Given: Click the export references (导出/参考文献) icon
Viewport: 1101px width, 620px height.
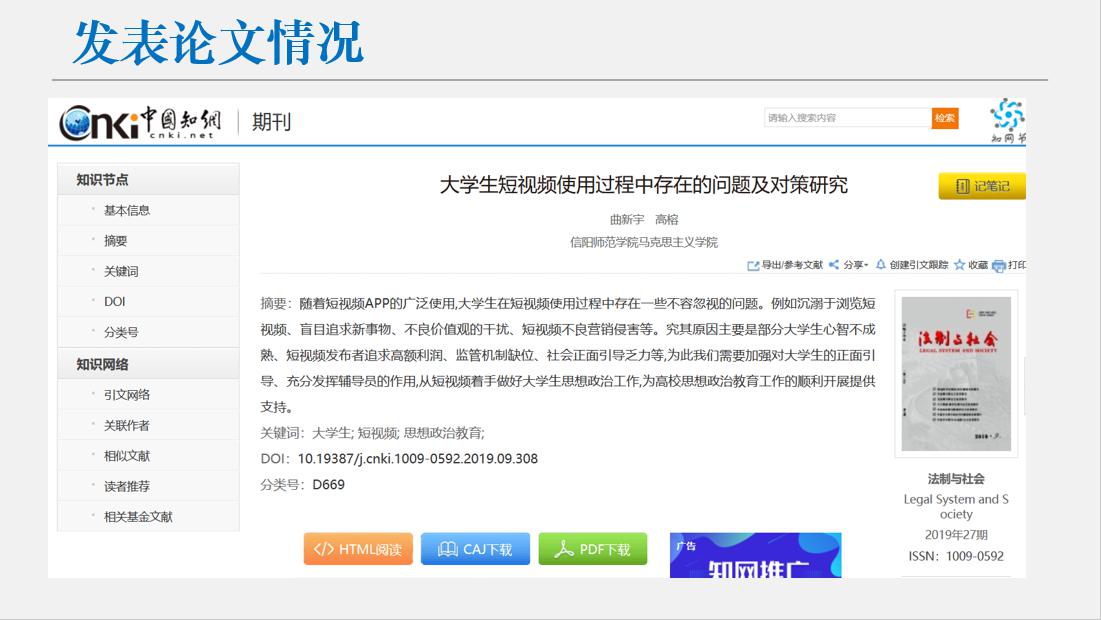Looking at the screenshot, I should click(x=754, y=265).
